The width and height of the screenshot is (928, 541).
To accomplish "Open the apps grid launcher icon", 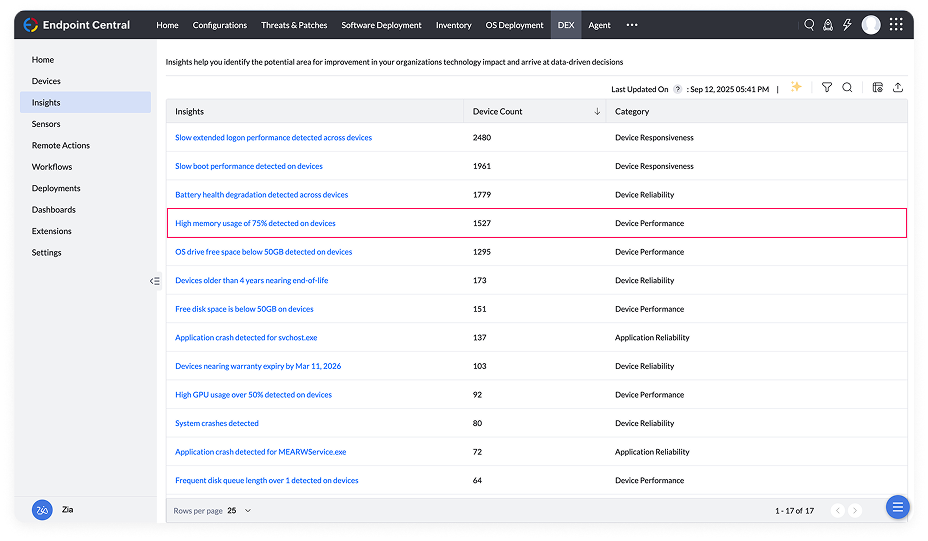I will [896, 25].
